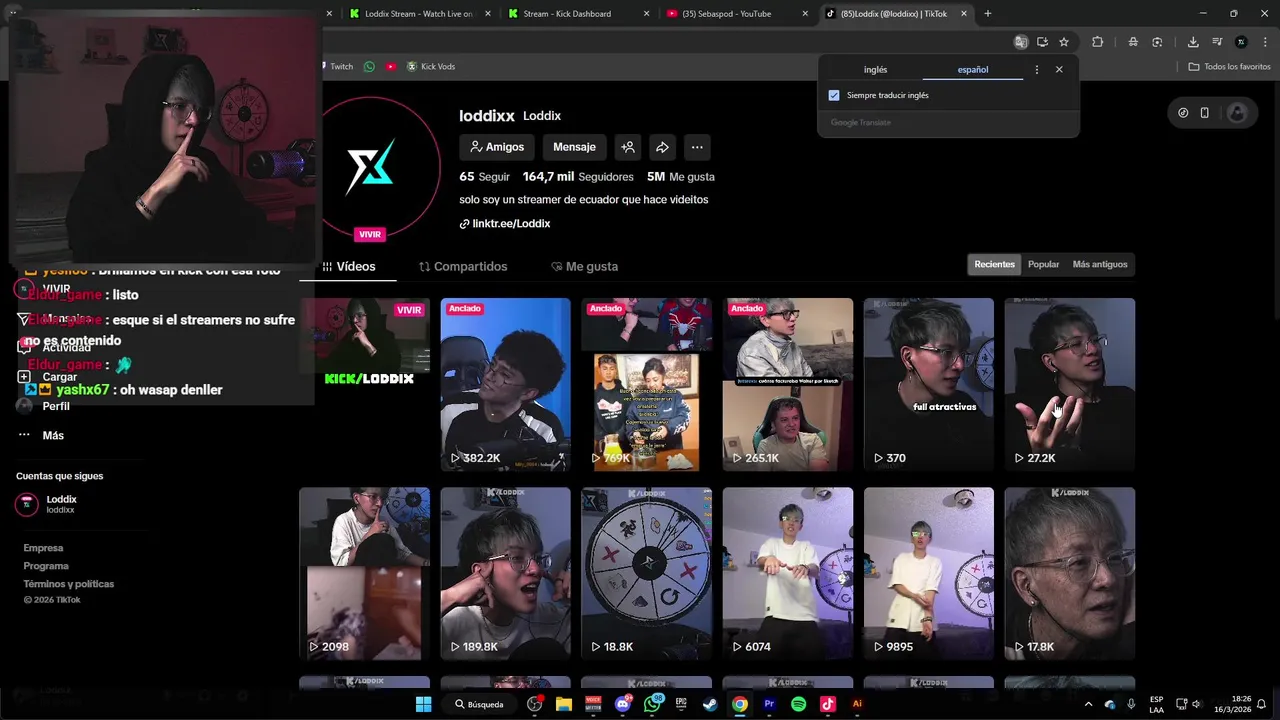Open the Chrome profile avatar
Image resolution: width=1280 pixels, height=720 pixels.
tap(1241, 42)
